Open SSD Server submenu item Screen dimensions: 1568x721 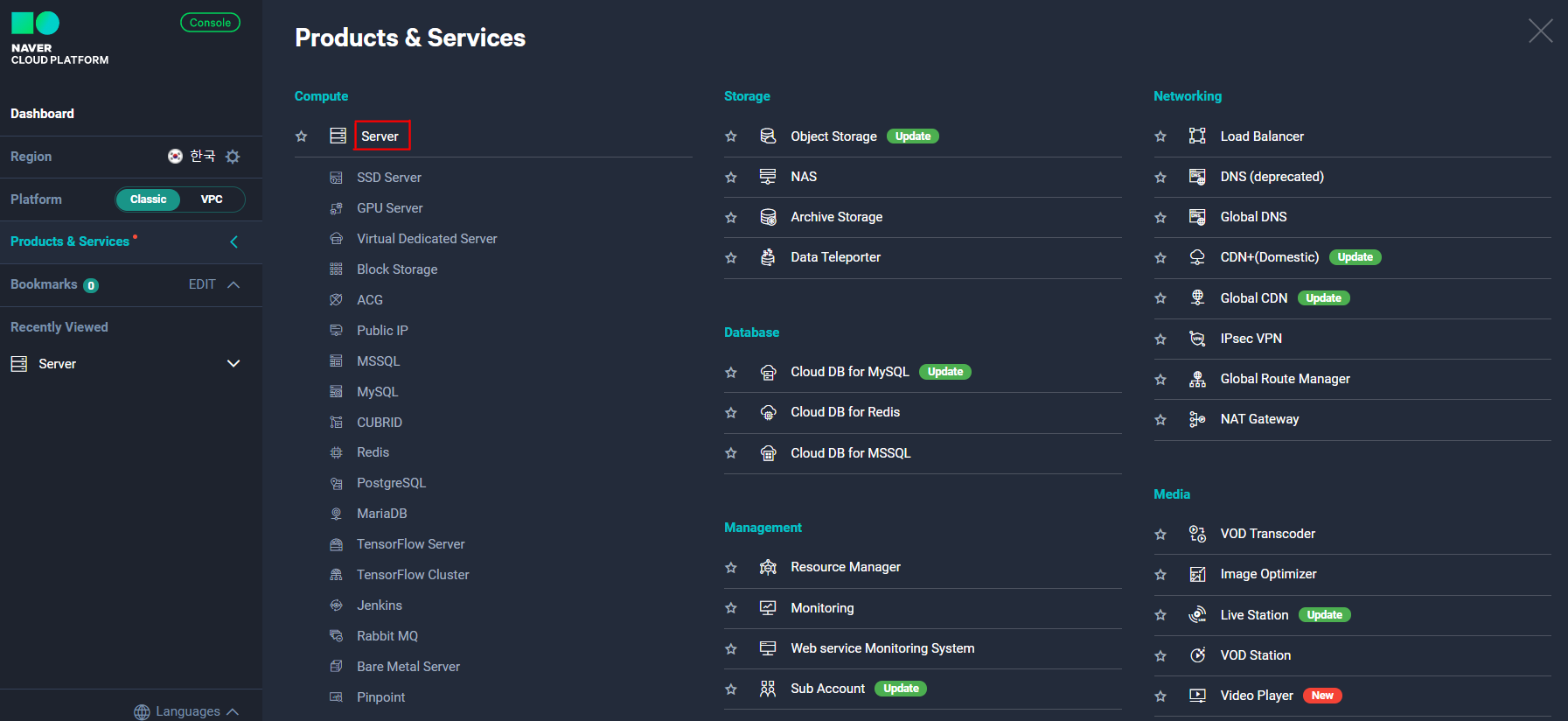(388, 178)
